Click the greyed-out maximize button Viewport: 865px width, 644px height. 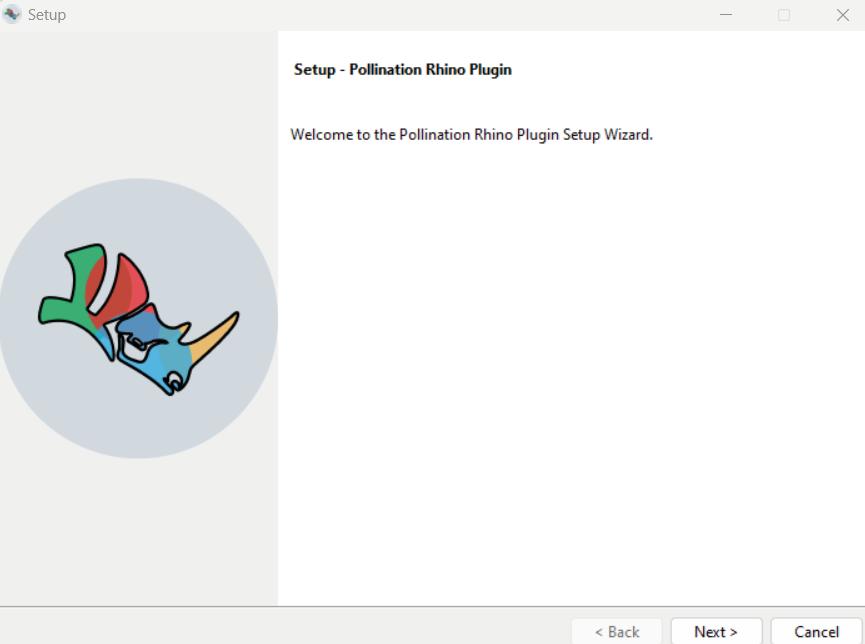pyautogui.click(x=783, y=15)
